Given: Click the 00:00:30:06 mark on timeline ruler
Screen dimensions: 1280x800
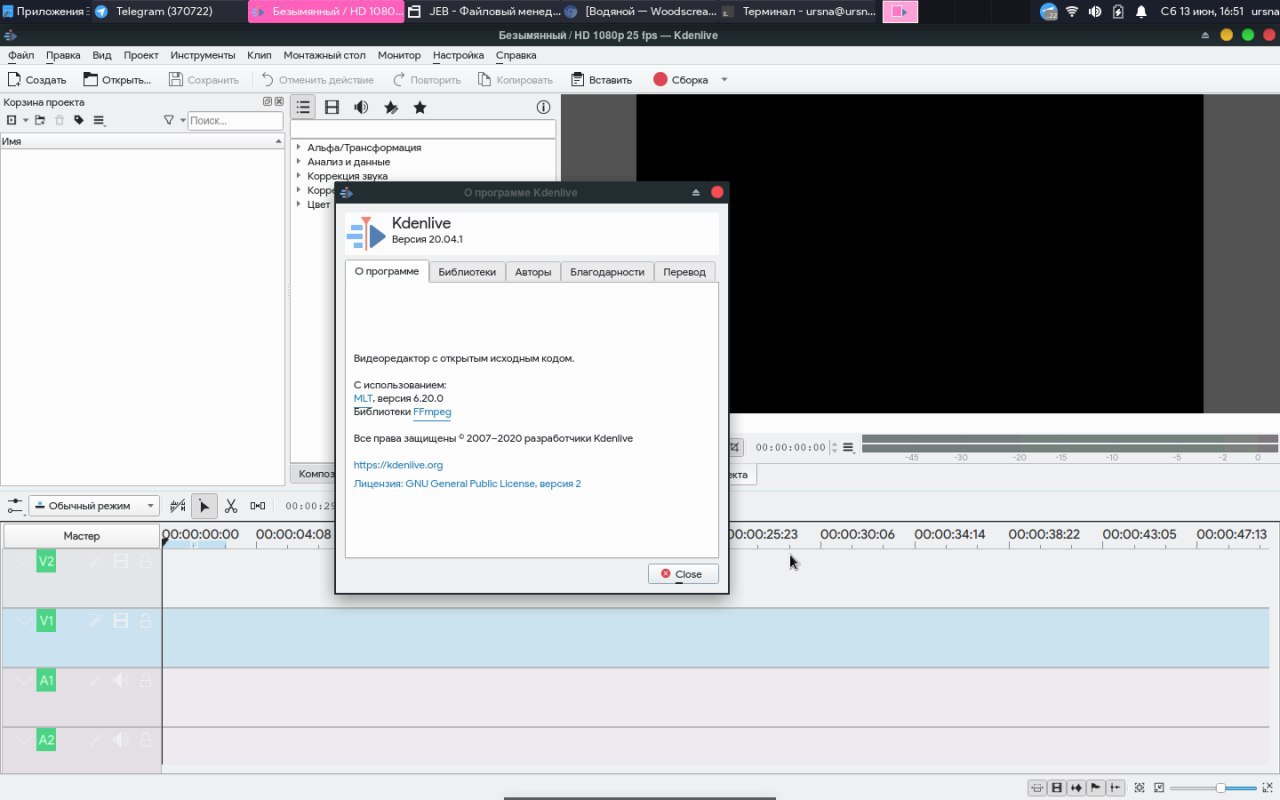Looking at the screenshot, I should [x=857, y=535].
